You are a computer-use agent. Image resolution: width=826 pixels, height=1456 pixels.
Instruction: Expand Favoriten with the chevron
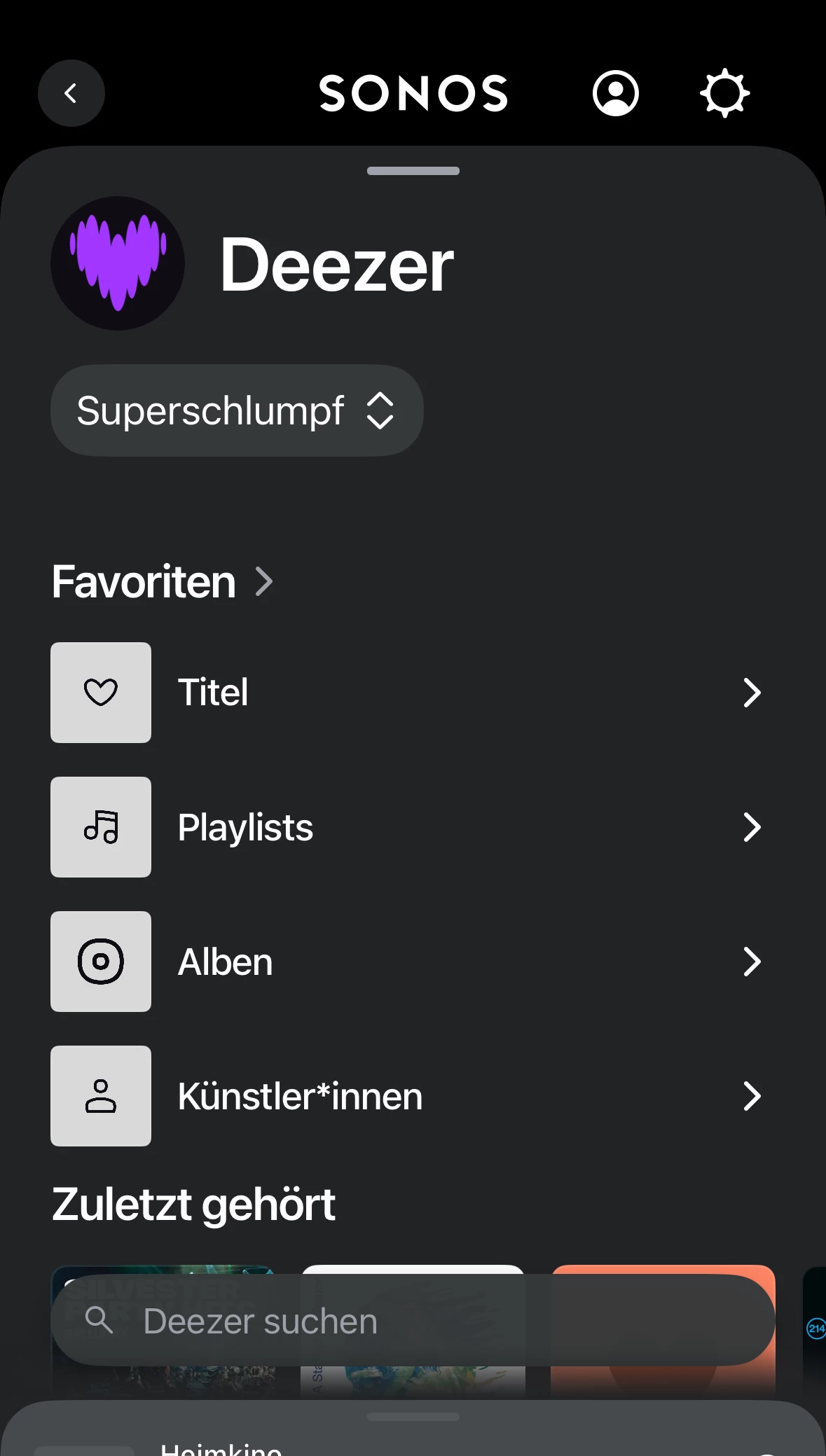tap(264, 581)
